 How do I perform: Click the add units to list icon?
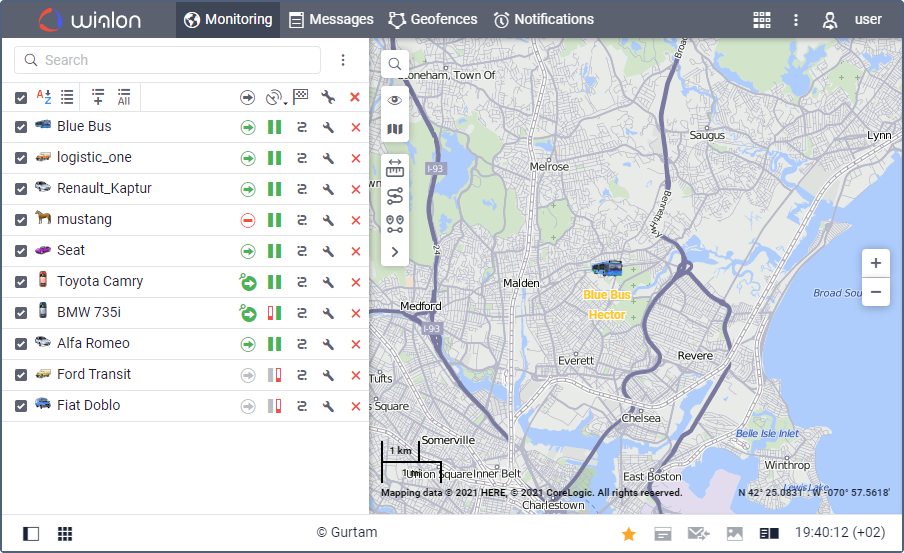click(98, 97)
